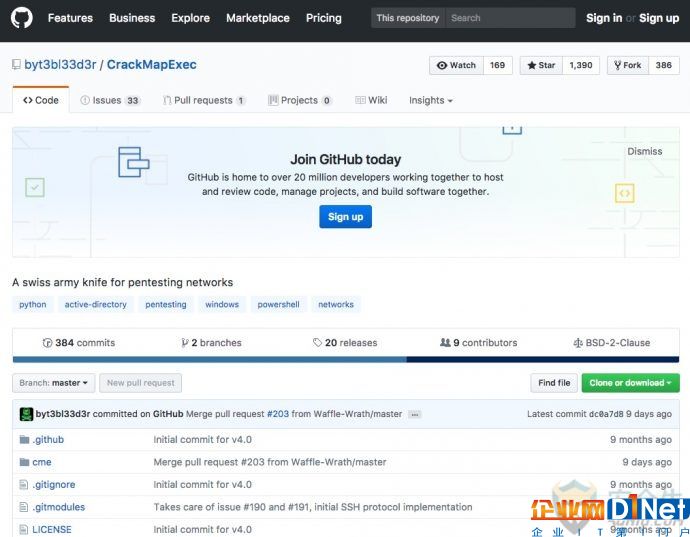The image size is (690, 537).
Task: Click the This repository search scope
Action: [x=408, y=18]
